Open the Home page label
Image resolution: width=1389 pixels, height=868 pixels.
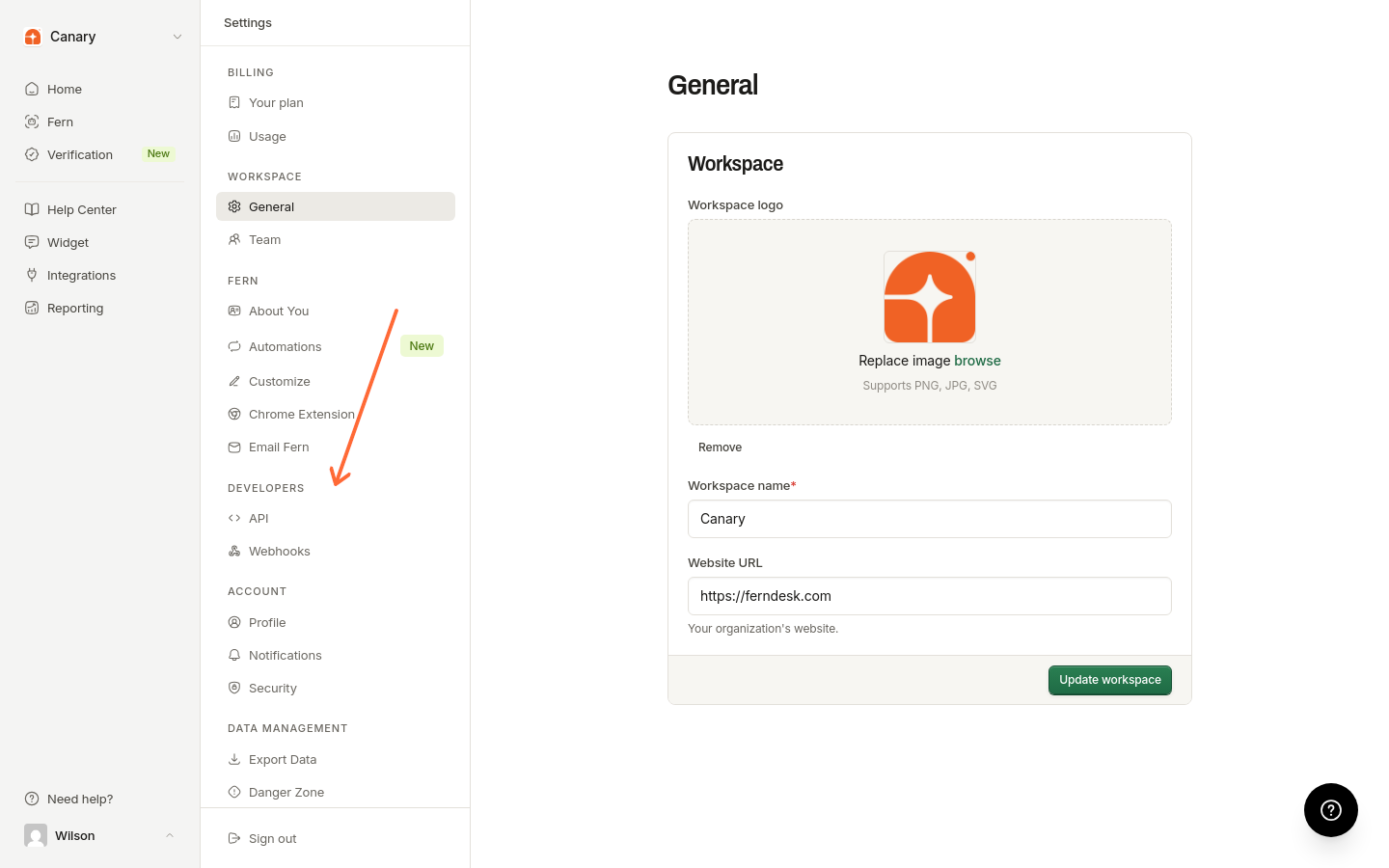point(65,89)
